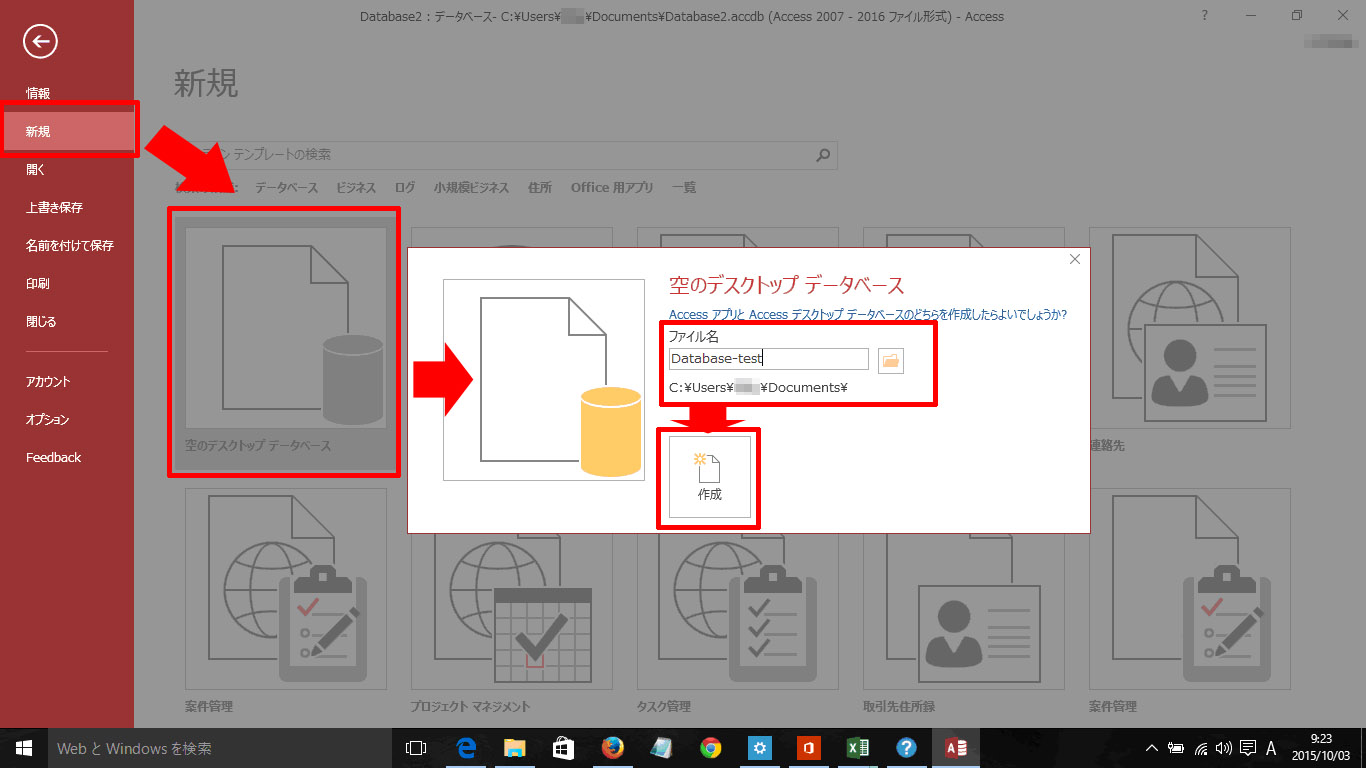
Task: Open Task View on the taskbar
Action: click(416, 748)
